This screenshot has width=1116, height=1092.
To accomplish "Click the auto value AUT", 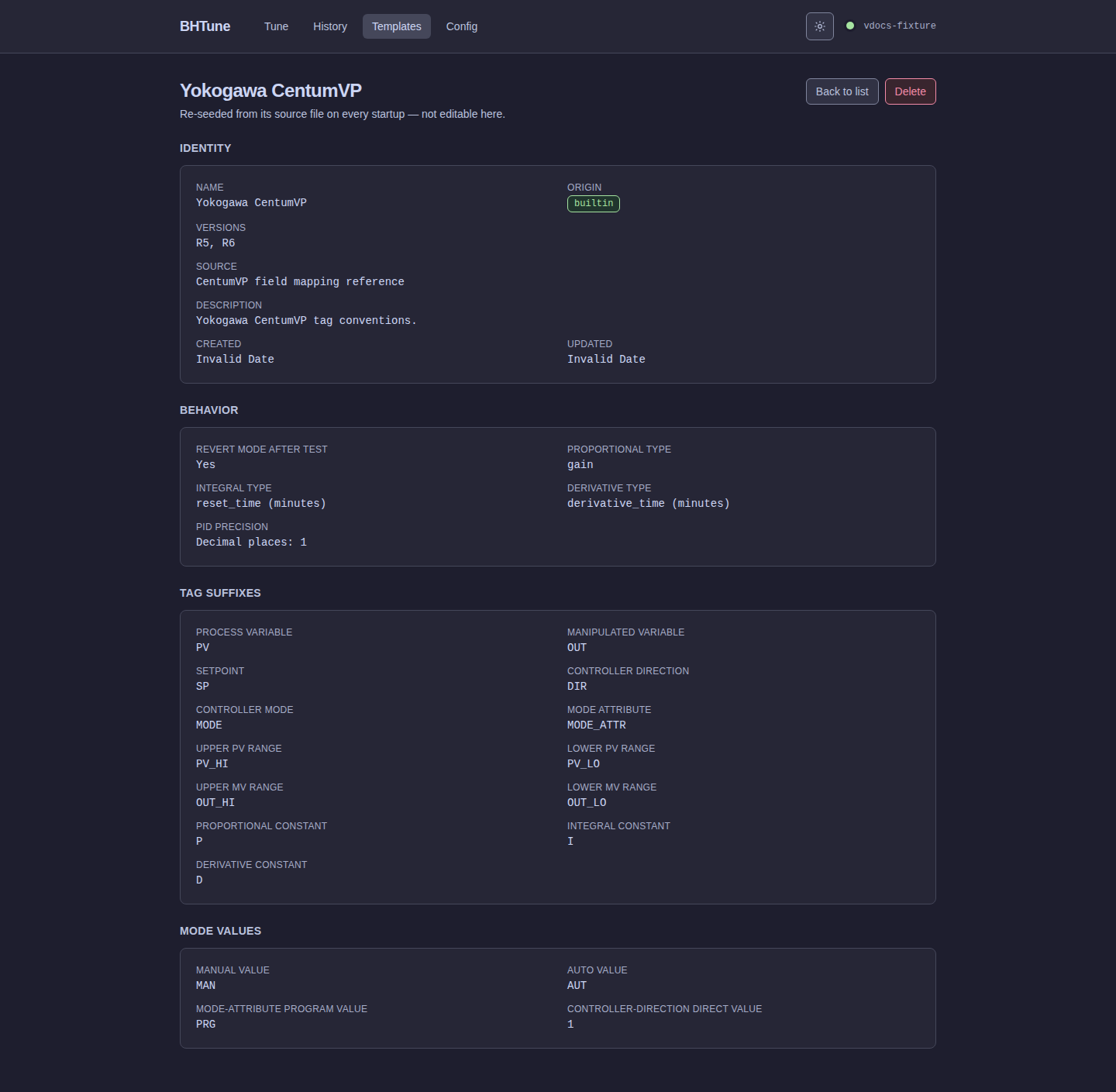I will click(577, 986).
